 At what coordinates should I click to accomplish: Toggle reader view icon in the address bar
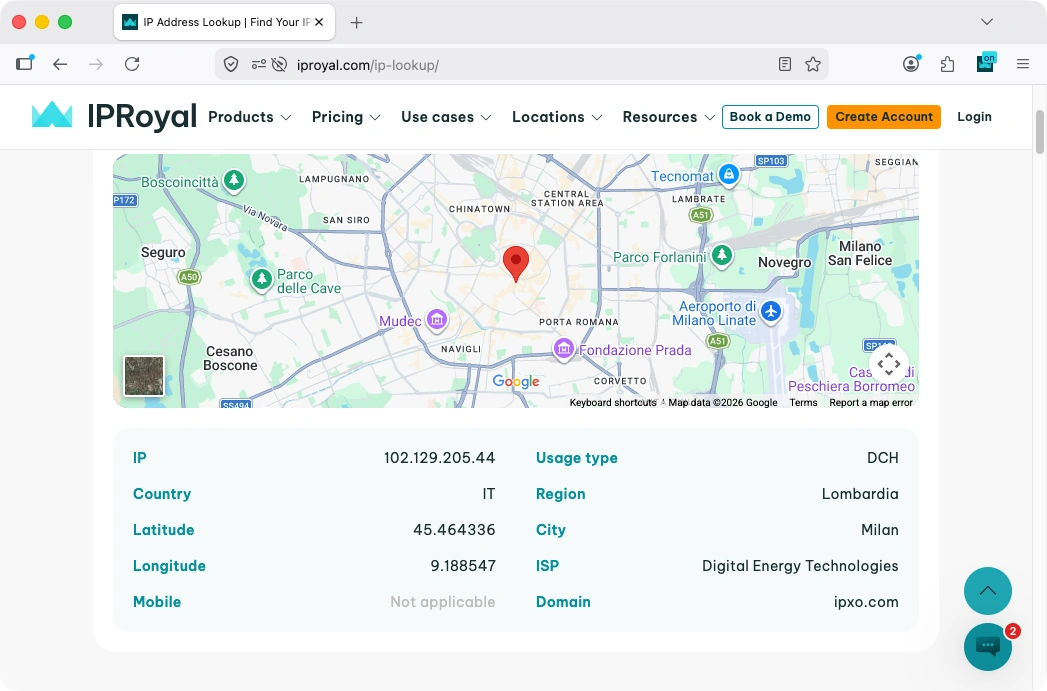(785, 64)
